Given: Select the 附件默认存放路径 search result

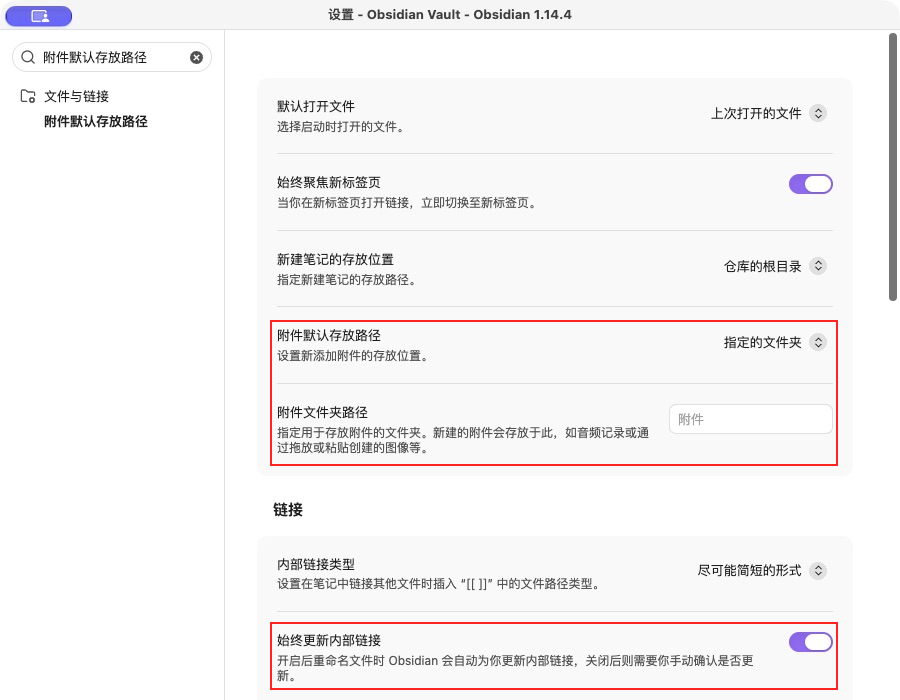Looking at the screenshot, I should pos(96,122).
